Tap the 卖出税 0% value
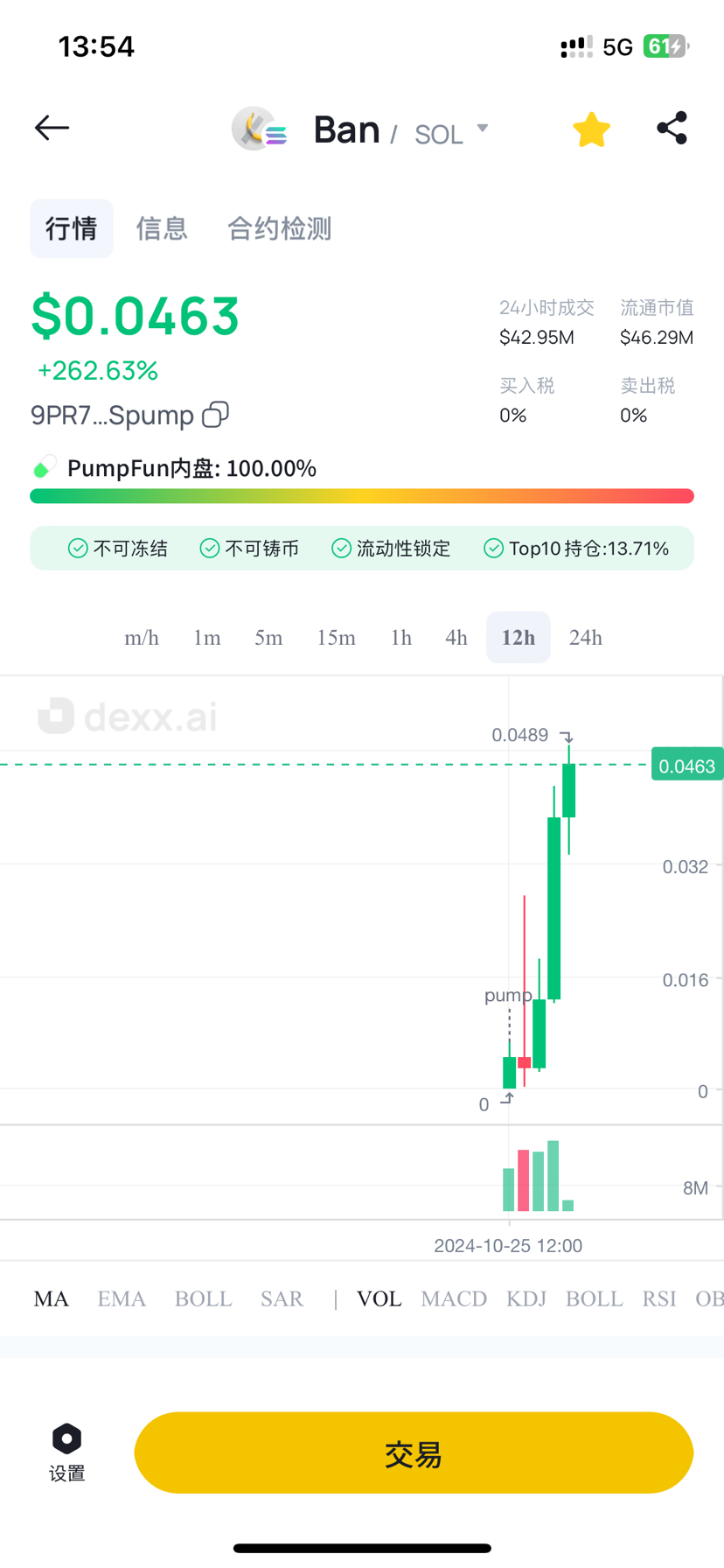This screenshot has height=1568, width=724. [634, 416]
